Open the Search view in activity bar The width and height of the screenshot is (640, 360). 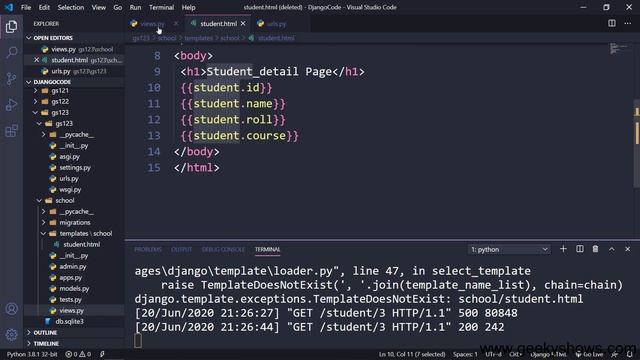click(11, 52)
